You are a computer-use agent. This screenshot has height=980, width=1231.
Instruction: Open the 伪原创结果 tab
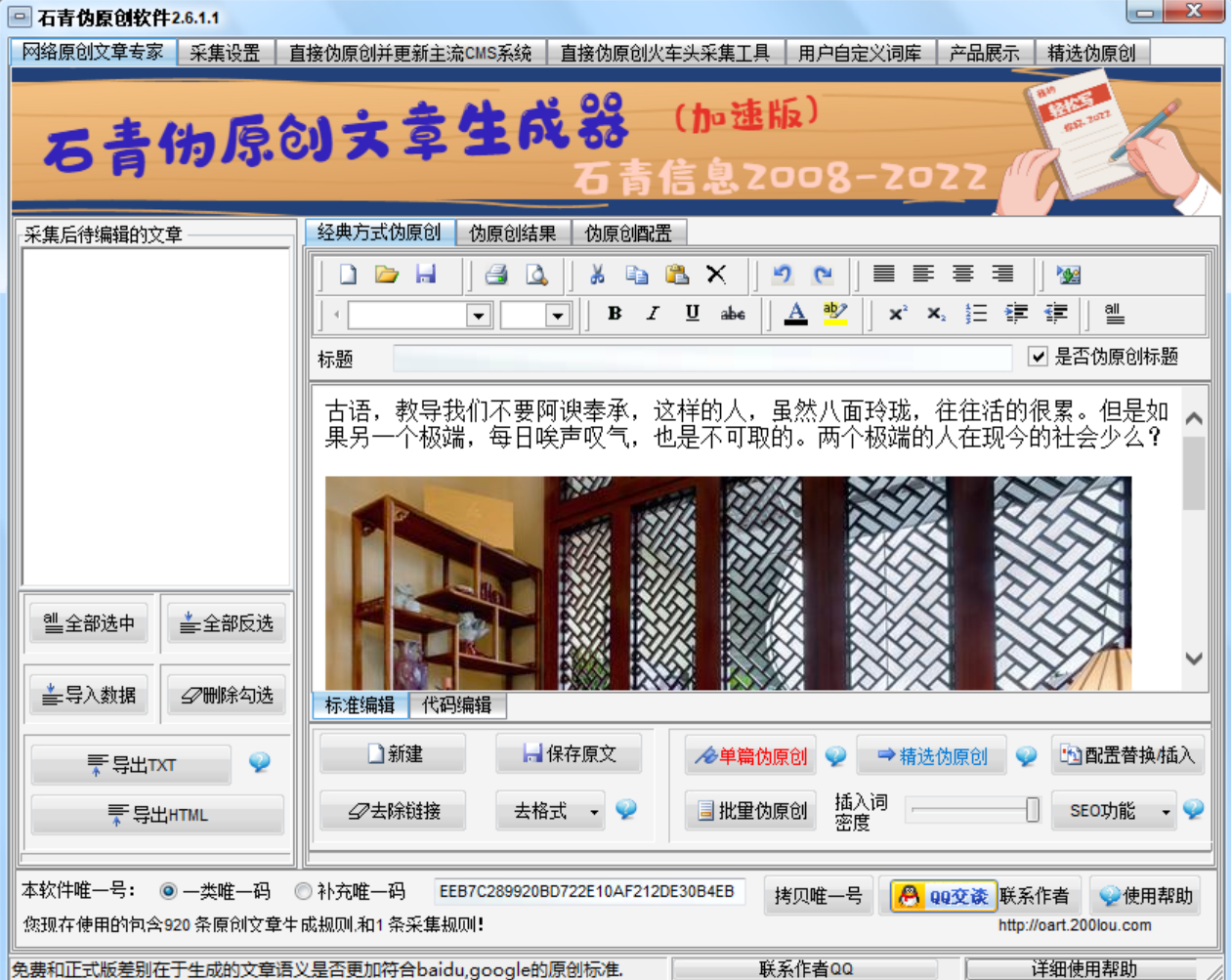(513, 233)
